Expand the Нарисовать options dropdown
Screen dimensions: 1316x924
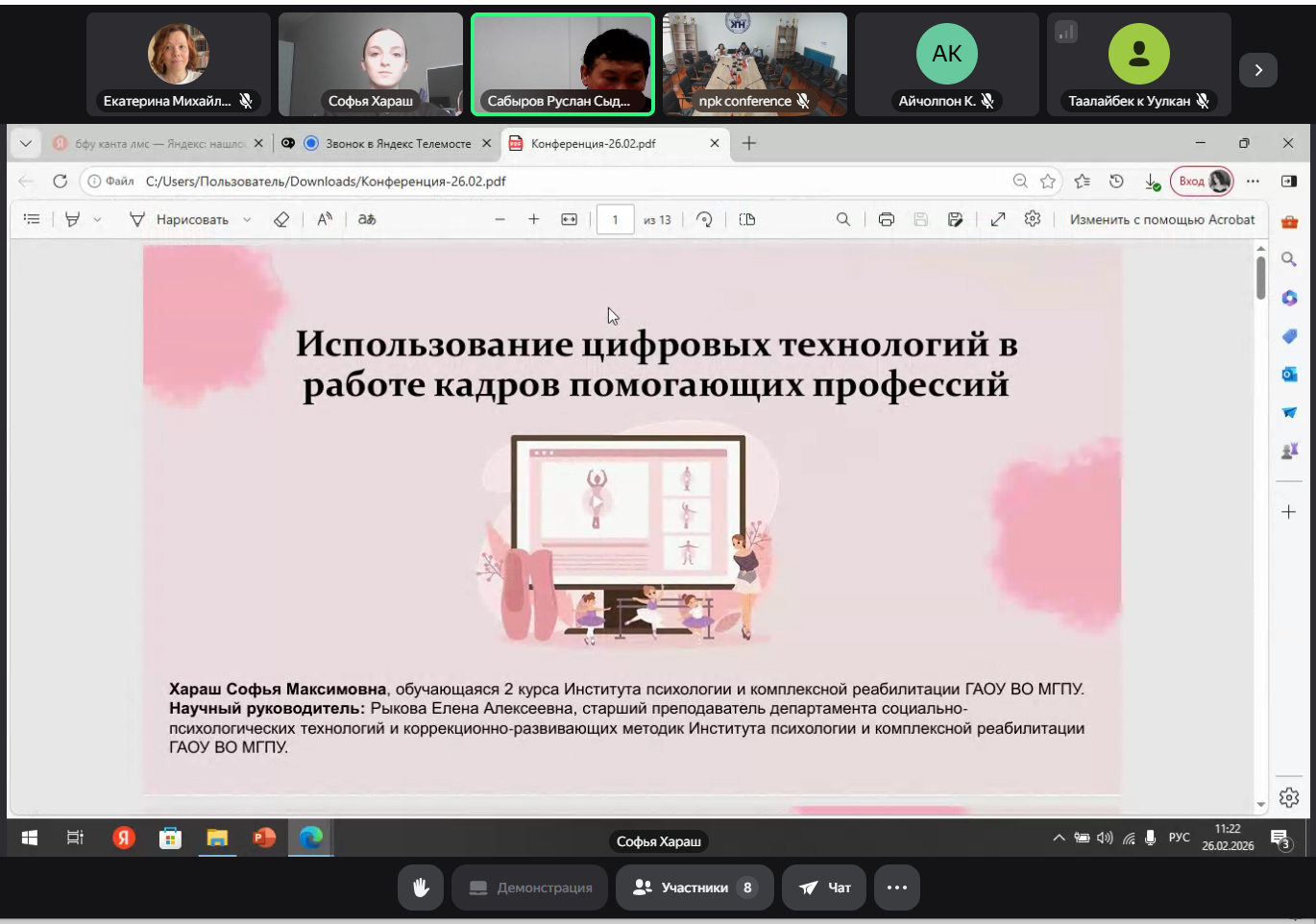point(247,220)
